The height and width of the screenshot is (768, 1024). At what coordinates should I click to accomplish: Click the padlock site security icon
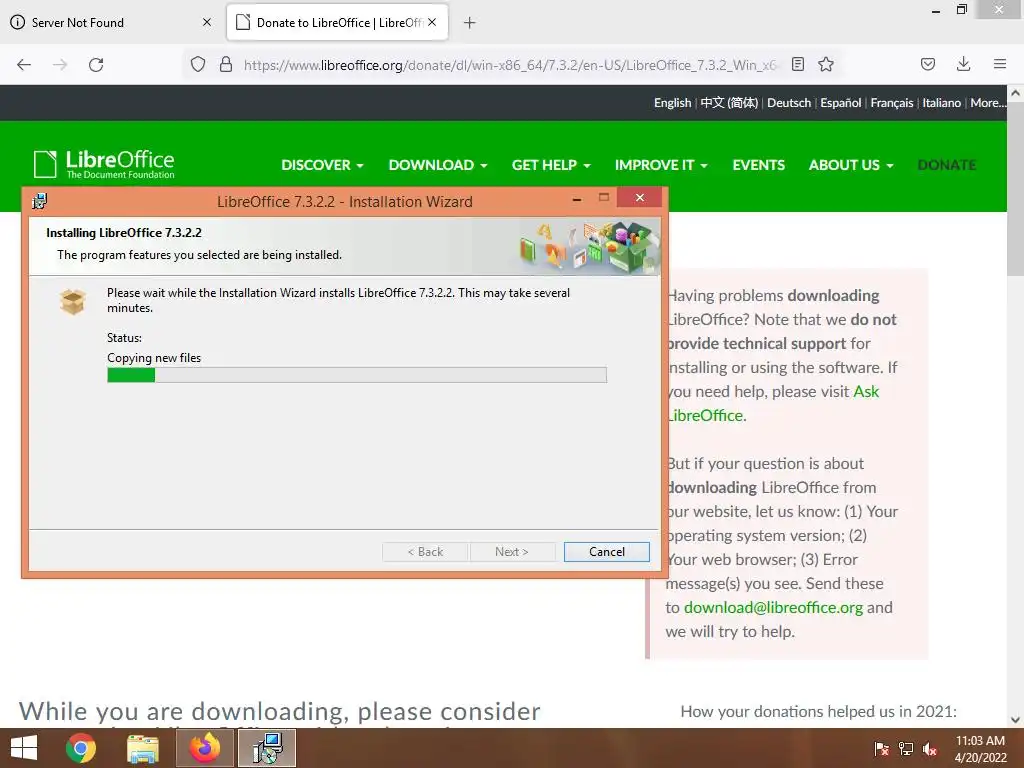[x=226, y=64]
